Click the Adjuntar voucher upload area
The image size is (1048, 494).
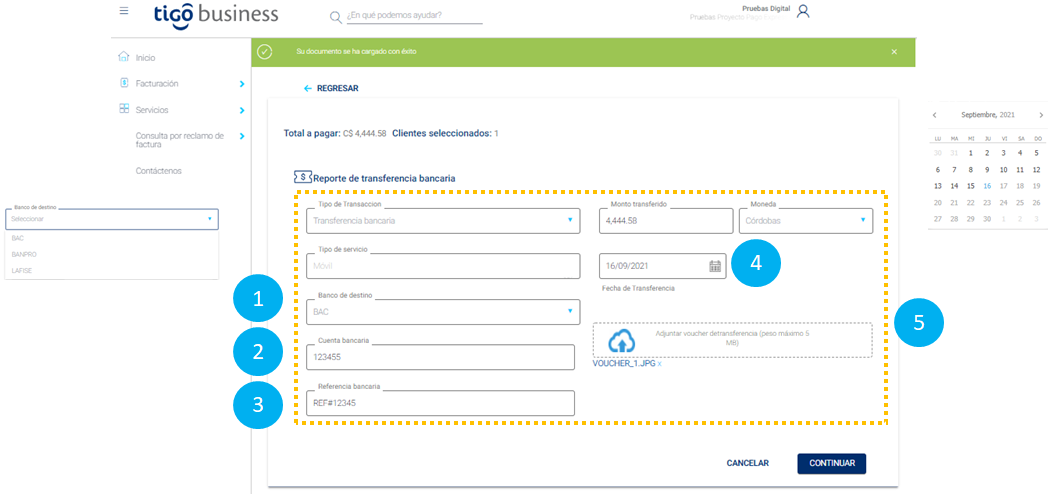coord(732,340)
